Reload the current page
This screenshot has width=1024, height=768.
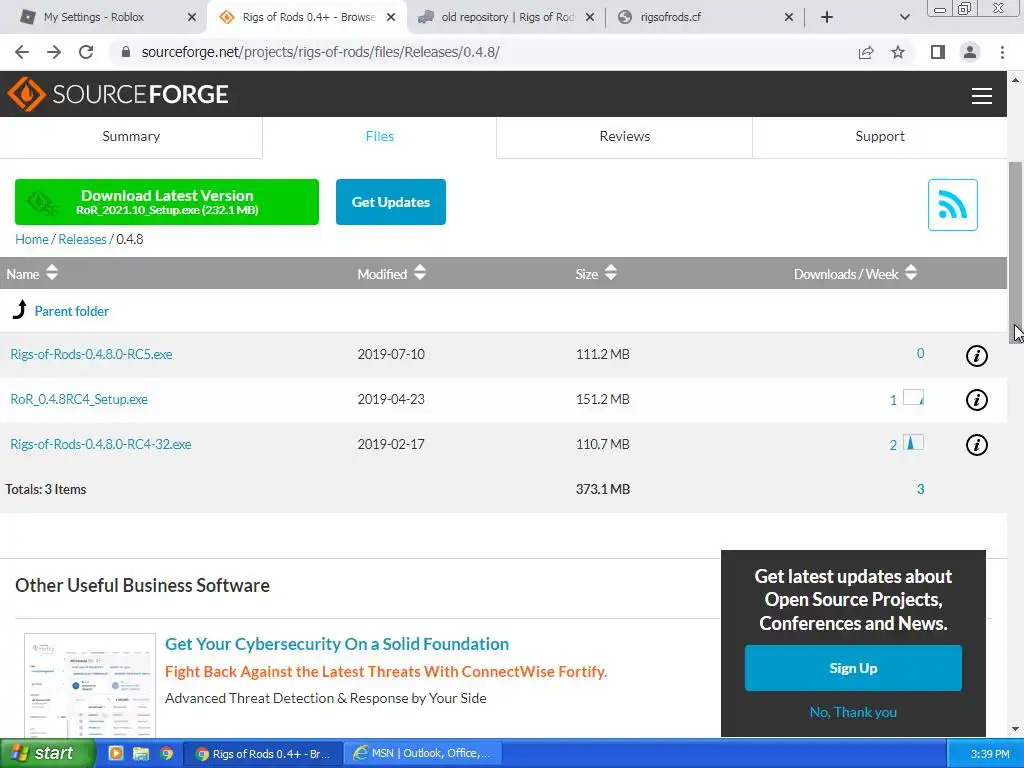[x=86, y=52]
